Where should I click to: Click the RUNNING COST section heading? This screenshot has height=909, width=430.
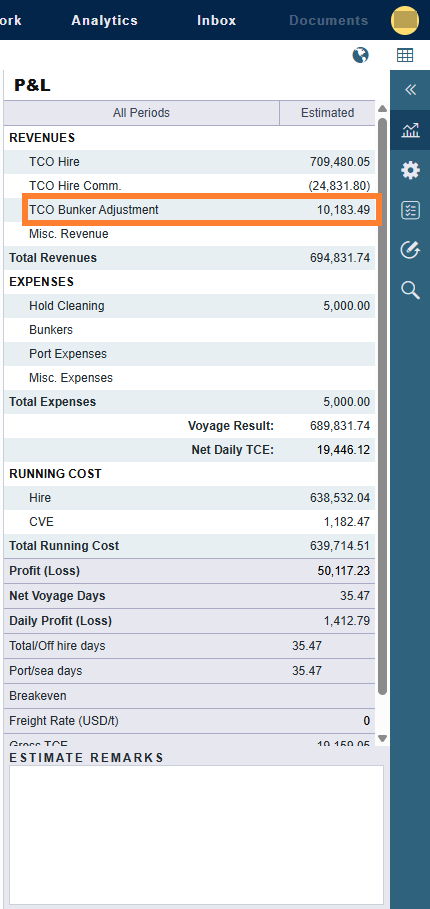(x=56, y=474)
